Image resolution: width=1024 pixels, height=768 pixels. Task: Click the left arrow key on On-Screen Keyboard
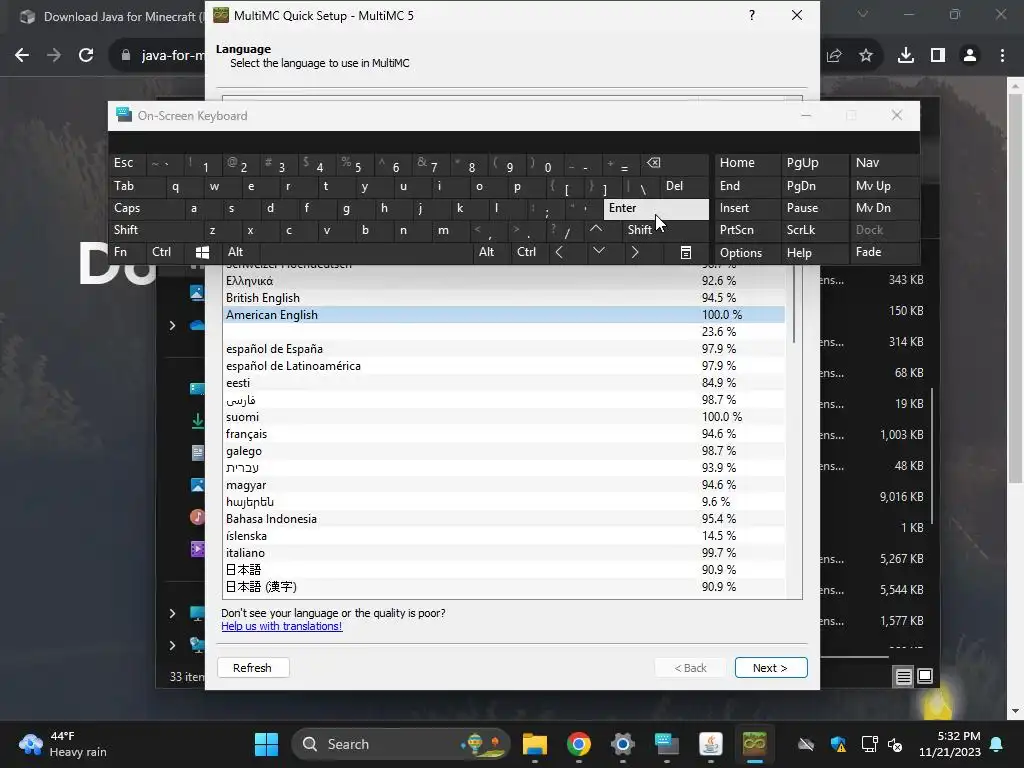click(x=559, y=252)
